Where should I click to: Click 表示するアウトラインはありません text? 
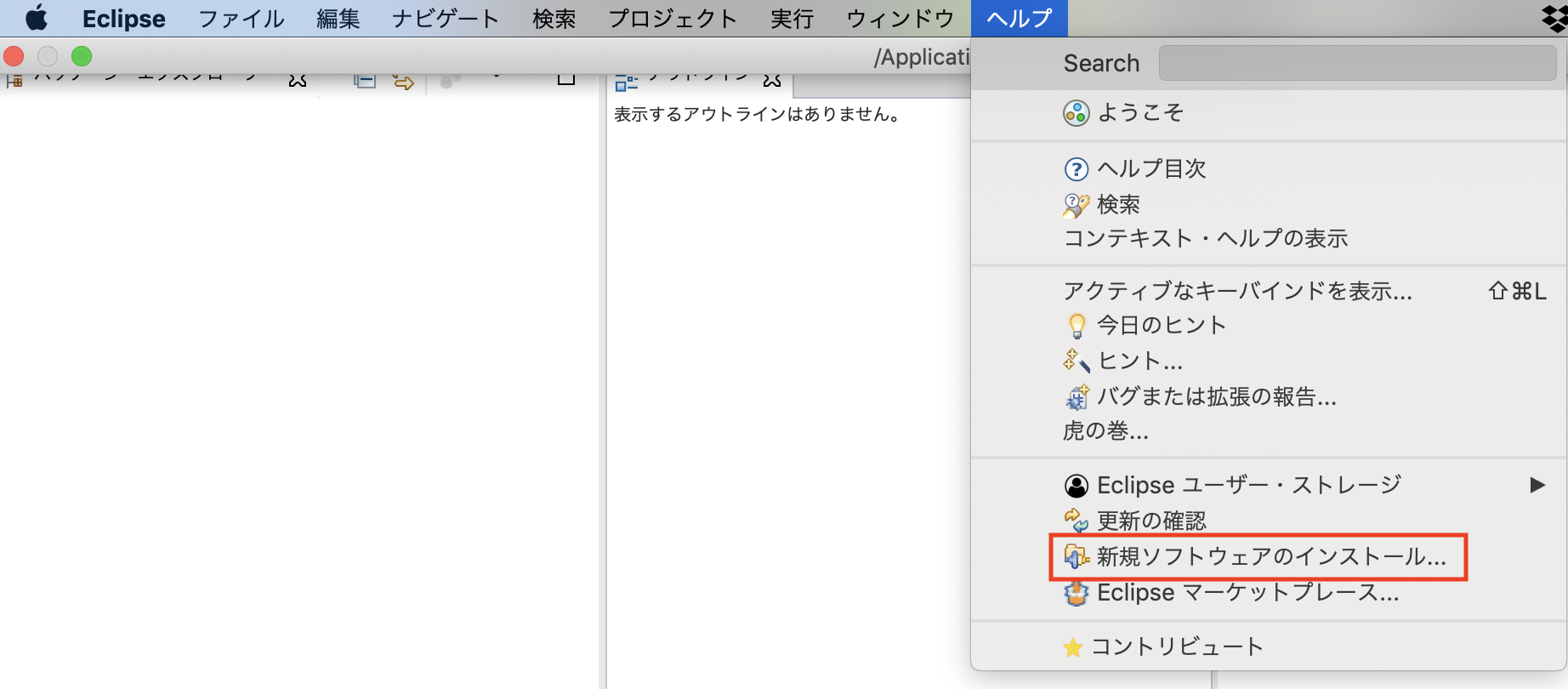[x=758, y=114]
